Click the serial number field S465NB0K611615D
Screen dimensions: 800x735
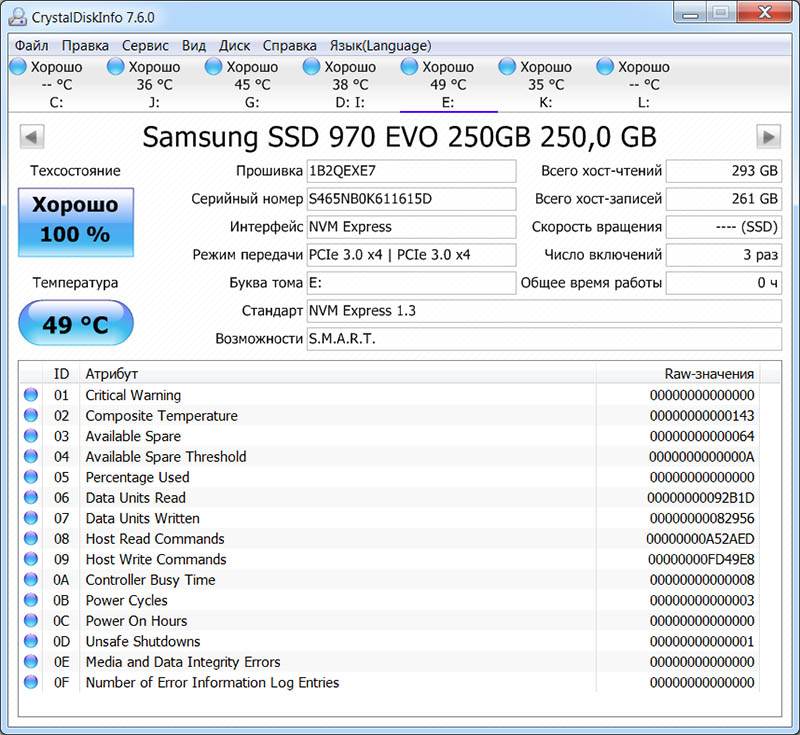(411, 199)
